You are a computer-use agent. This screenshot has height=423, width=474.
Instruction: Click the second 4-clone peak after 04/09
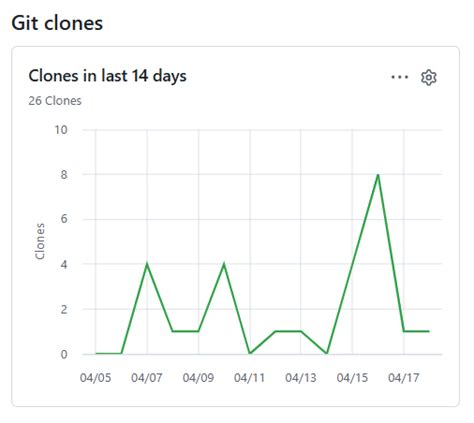[x=224, y=264]
